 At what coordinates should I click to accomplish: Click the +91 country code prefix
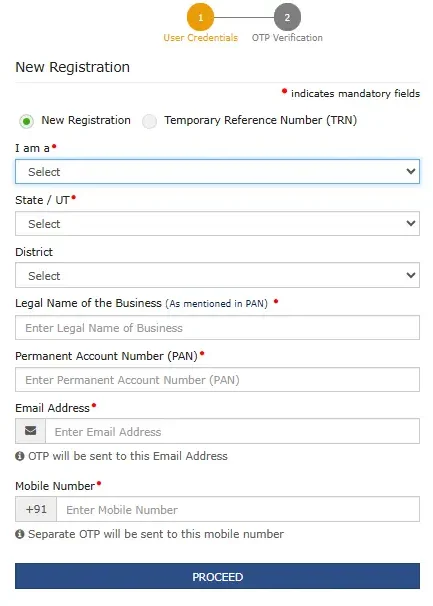[36, 509]
